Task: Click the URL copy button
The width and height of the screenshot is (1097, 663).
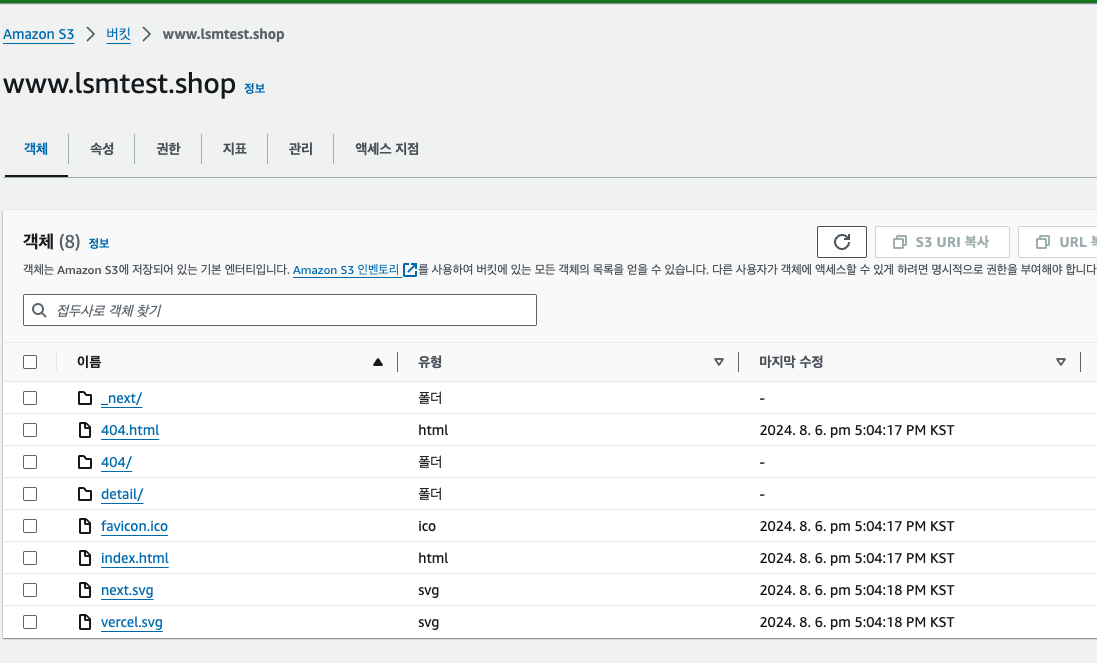Action: pyautogui.click(x=1058, y=242)
